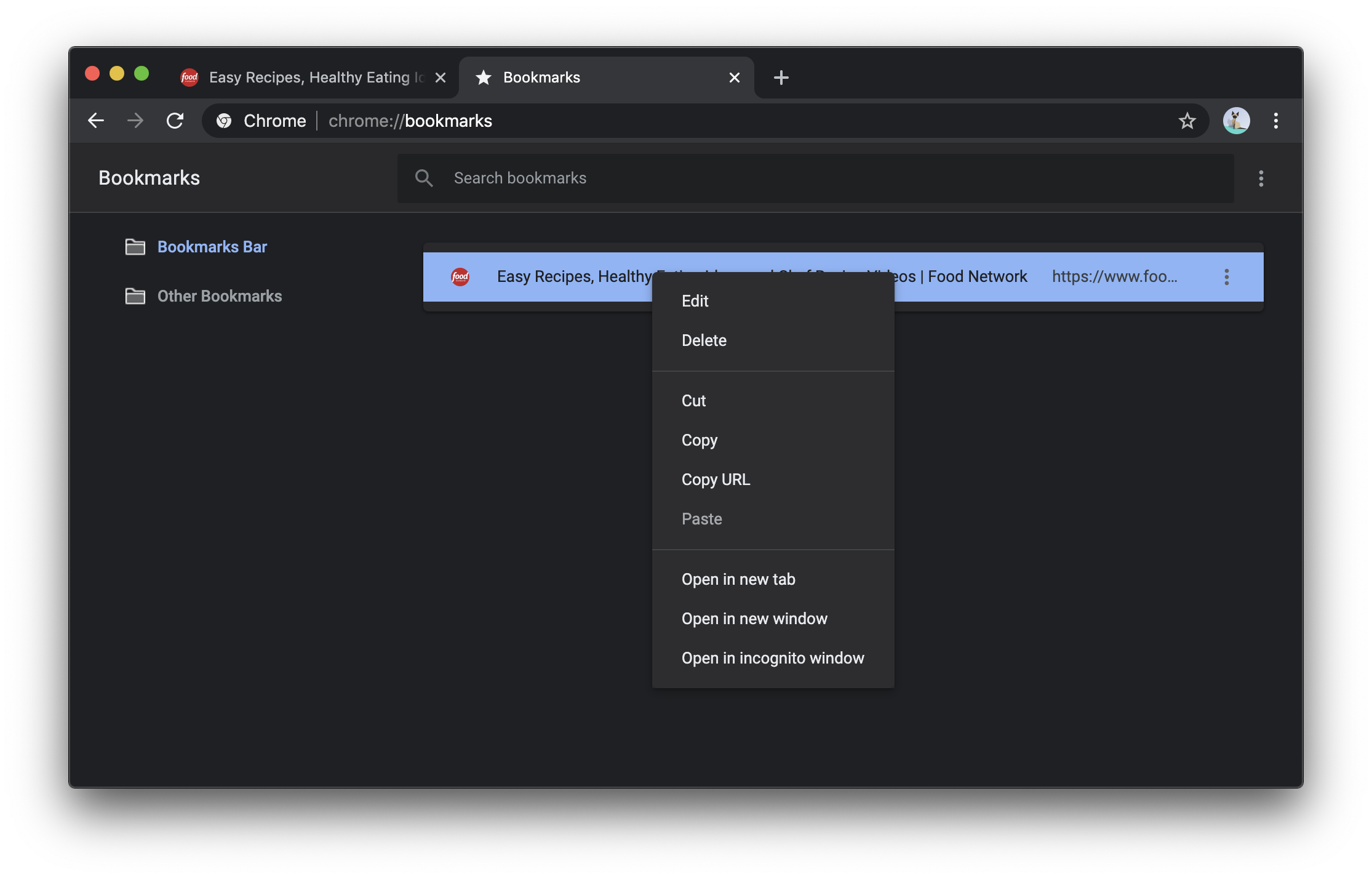The height and width of the screenshot is (879, 1372).
Task: Open the profile avatar menu
Action: pyautogui.click(x=1237, y=121)
